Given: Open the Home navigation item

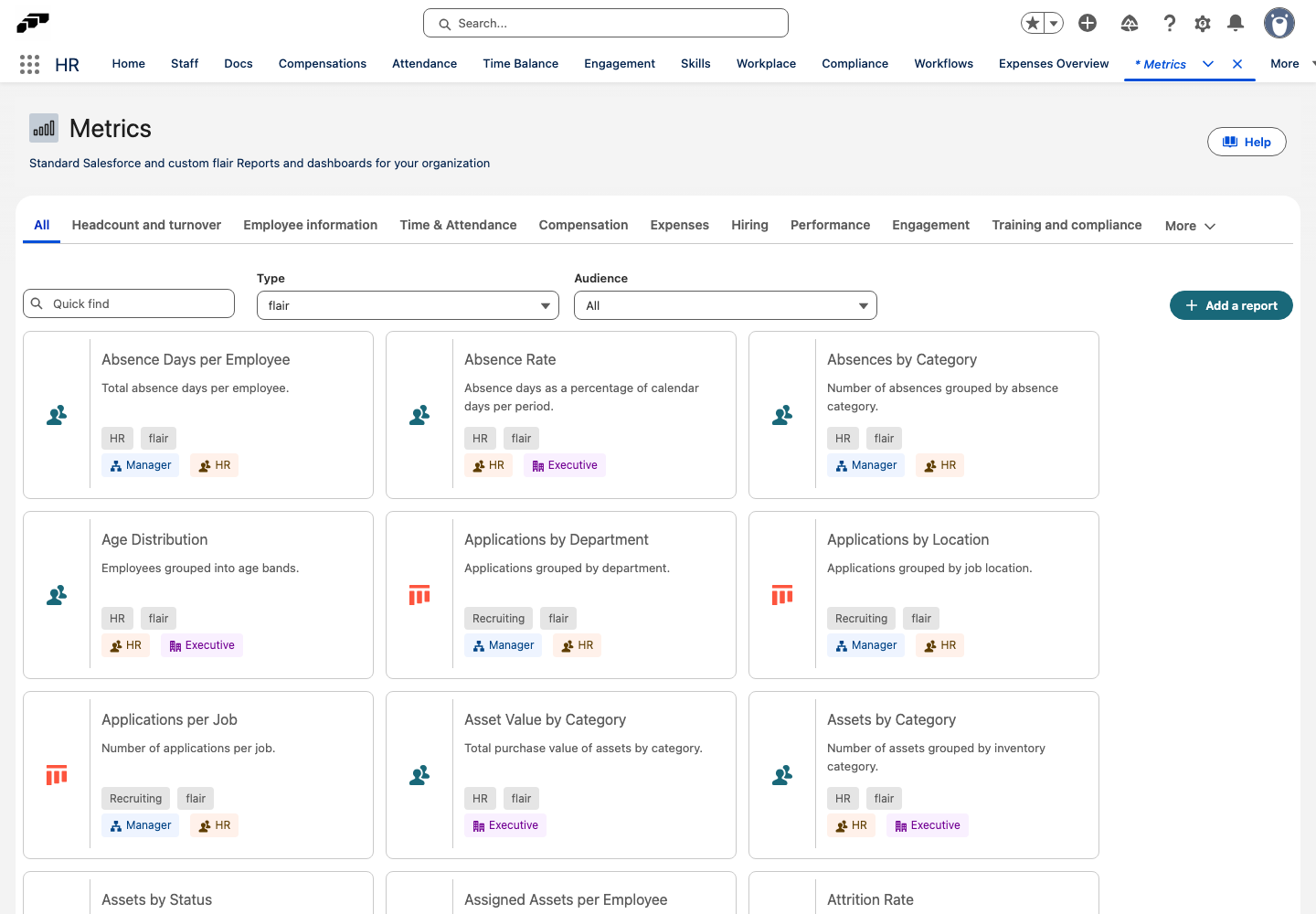Looking at the screenshot, I should [129, 64].
